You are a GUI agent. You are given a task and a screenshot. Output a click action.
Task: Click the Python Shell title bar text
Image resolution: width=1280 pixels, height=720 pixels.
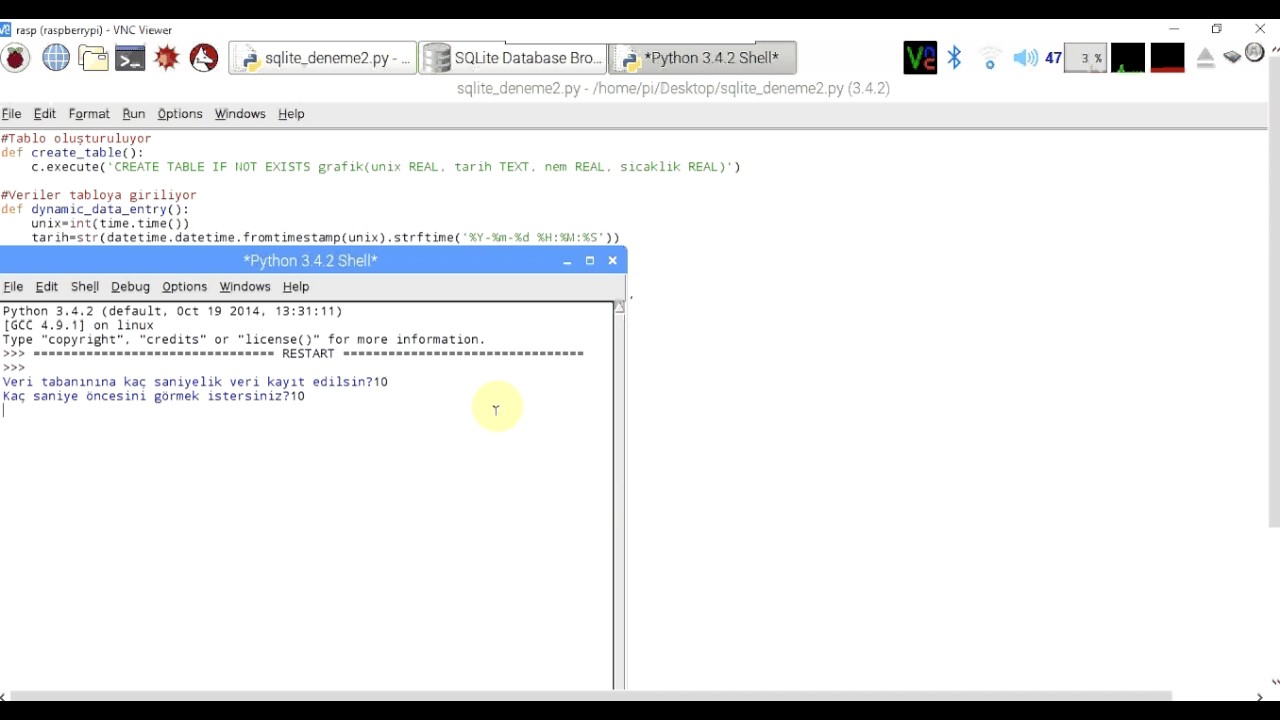(310, 261)
